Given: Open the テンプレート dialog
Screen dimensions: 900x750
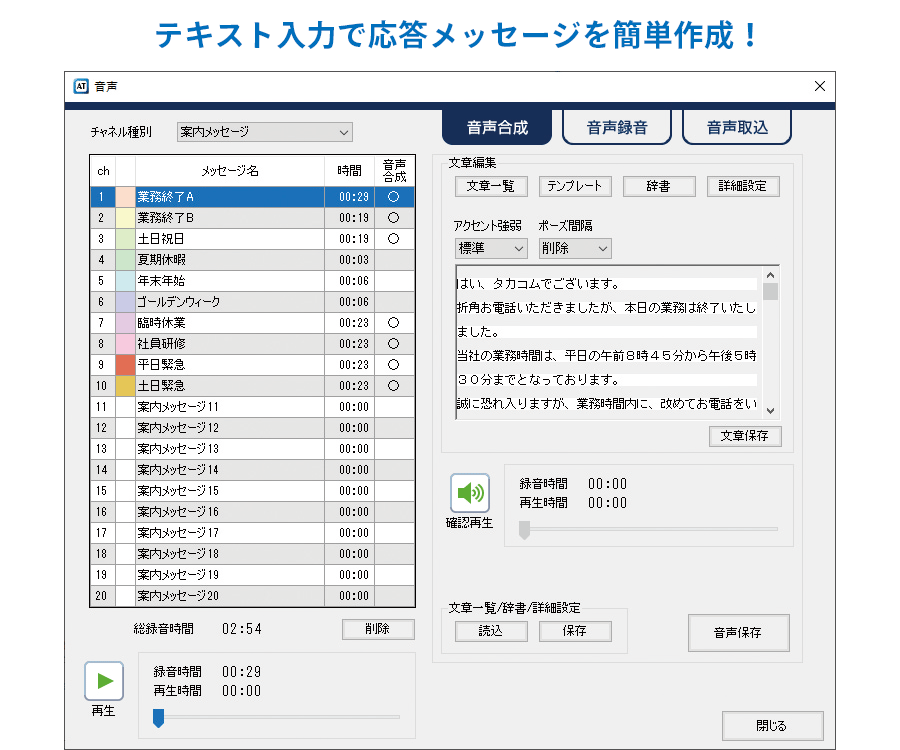Looking at the screenshot, I should 575,186.
